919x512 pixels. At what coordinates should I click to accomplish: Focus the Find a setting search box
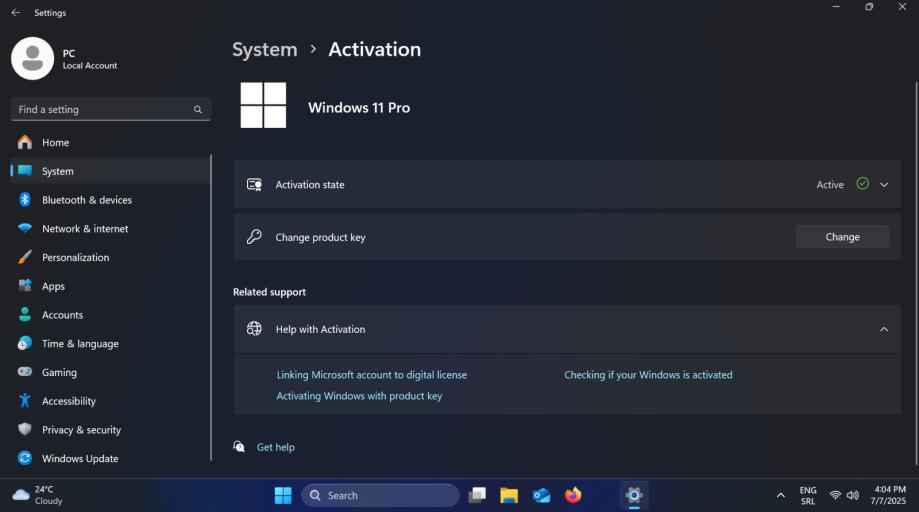[111, 110]
